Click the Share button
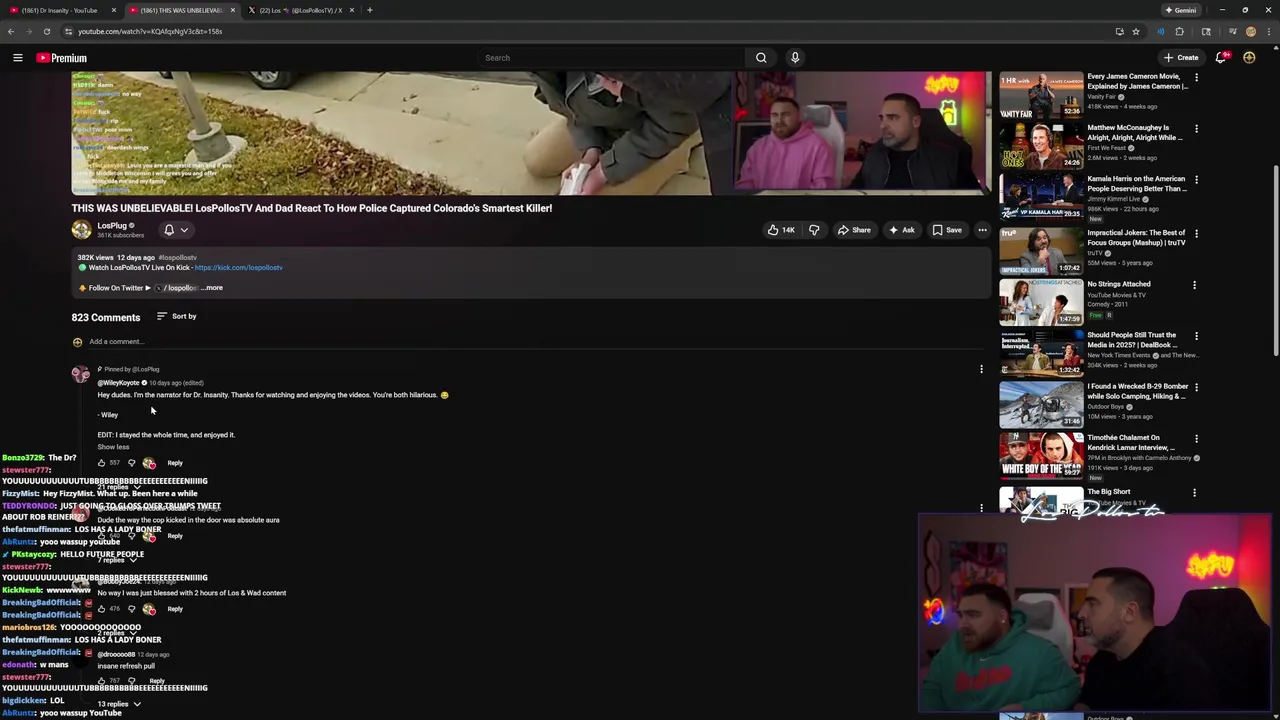Image resolution: width=1280 pixels, height=720 pixels. (x=854, y=230)
